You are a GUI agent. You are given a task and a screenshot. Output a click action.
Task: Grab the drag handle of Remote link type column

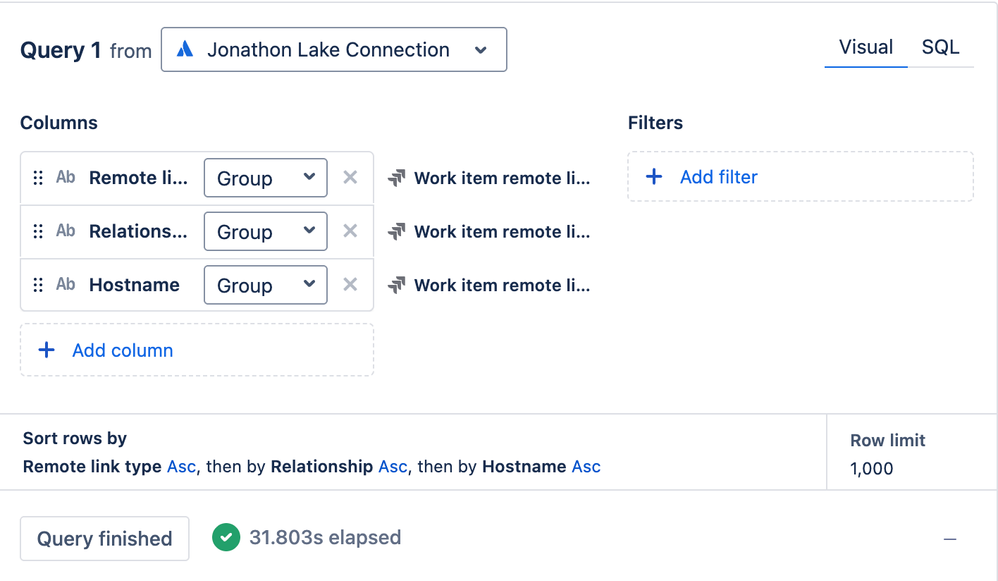tap(38, 178)
